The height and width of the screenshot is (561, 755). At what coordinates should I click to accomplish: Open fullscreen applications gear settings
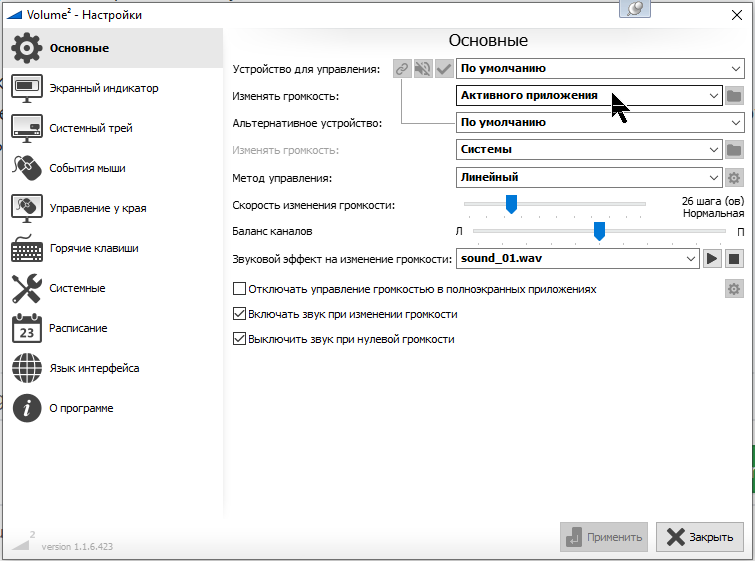(734, 289)
